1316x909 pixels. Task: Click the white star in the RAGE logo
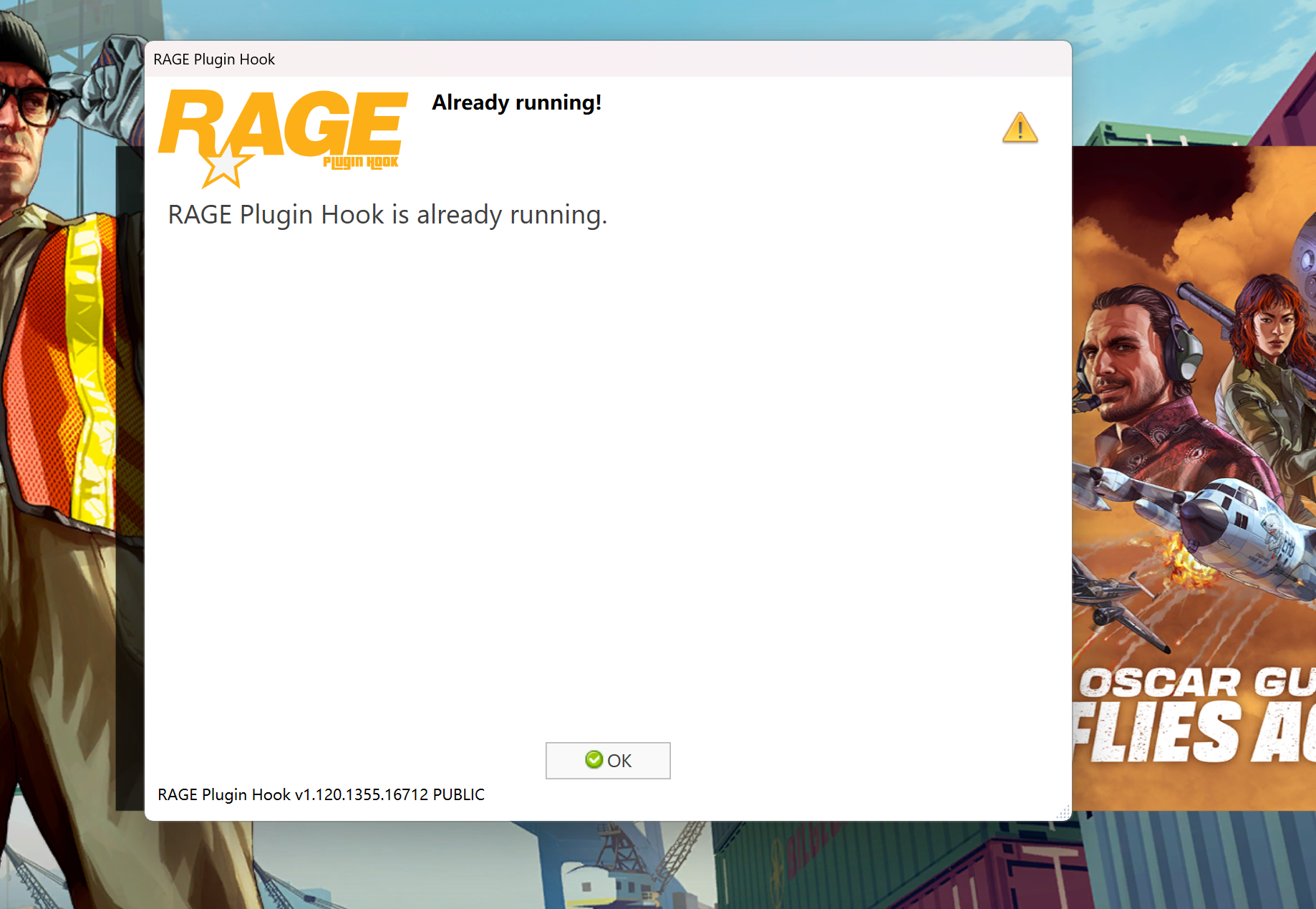point(225,166)
